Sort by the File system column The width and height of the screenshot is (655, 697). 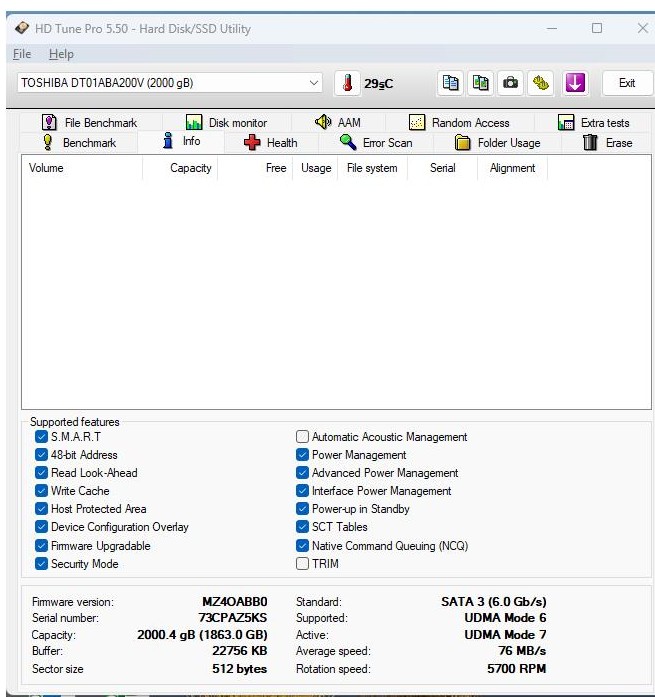(371, 168)
